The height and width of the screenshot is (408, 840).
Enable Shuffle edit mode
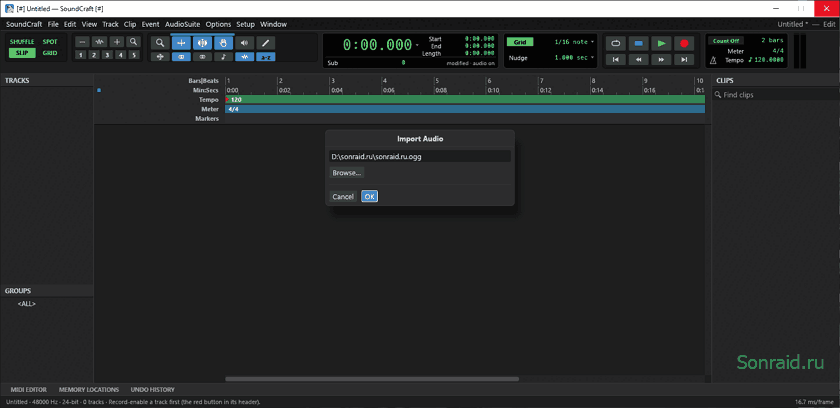click(22, 42)
